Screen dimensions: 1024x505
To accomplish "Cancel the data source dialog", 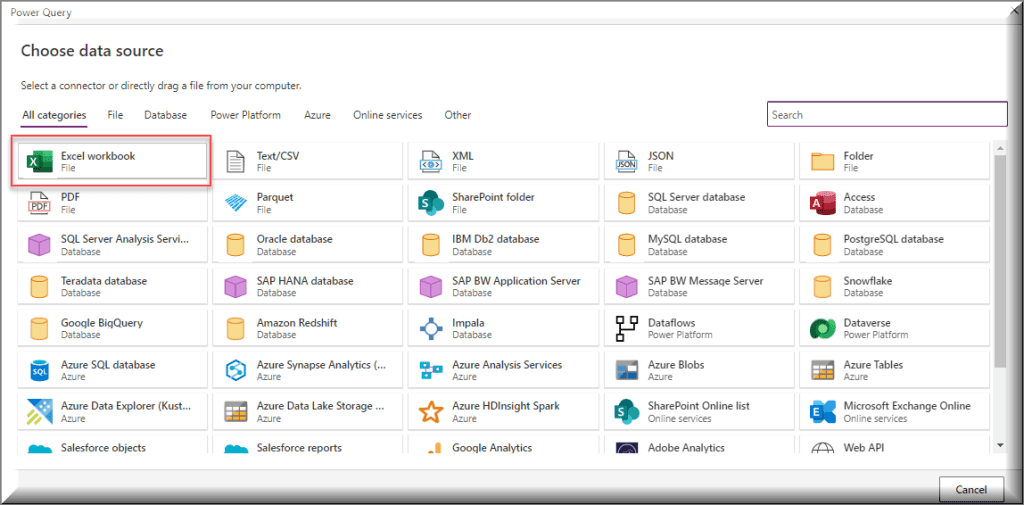I will [x=971, y=489].
